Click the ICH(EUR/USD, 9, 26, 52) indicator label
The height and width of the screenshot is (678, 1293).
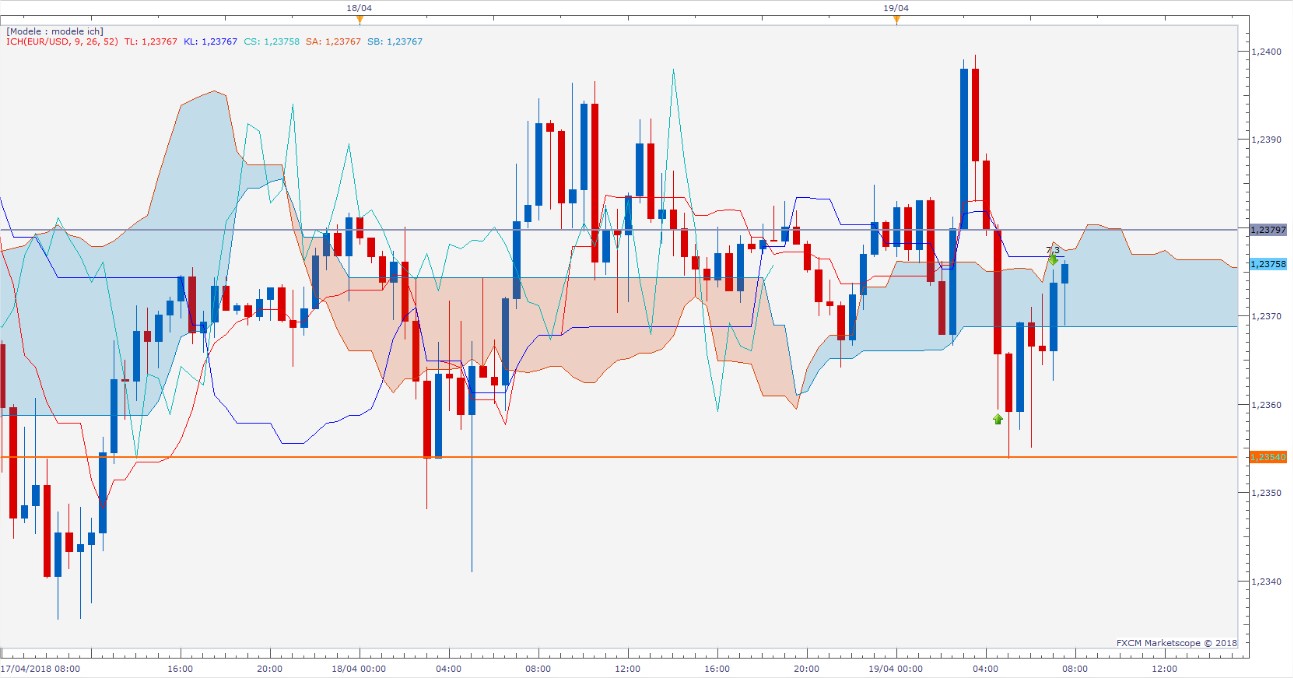(x=63, y=41)
